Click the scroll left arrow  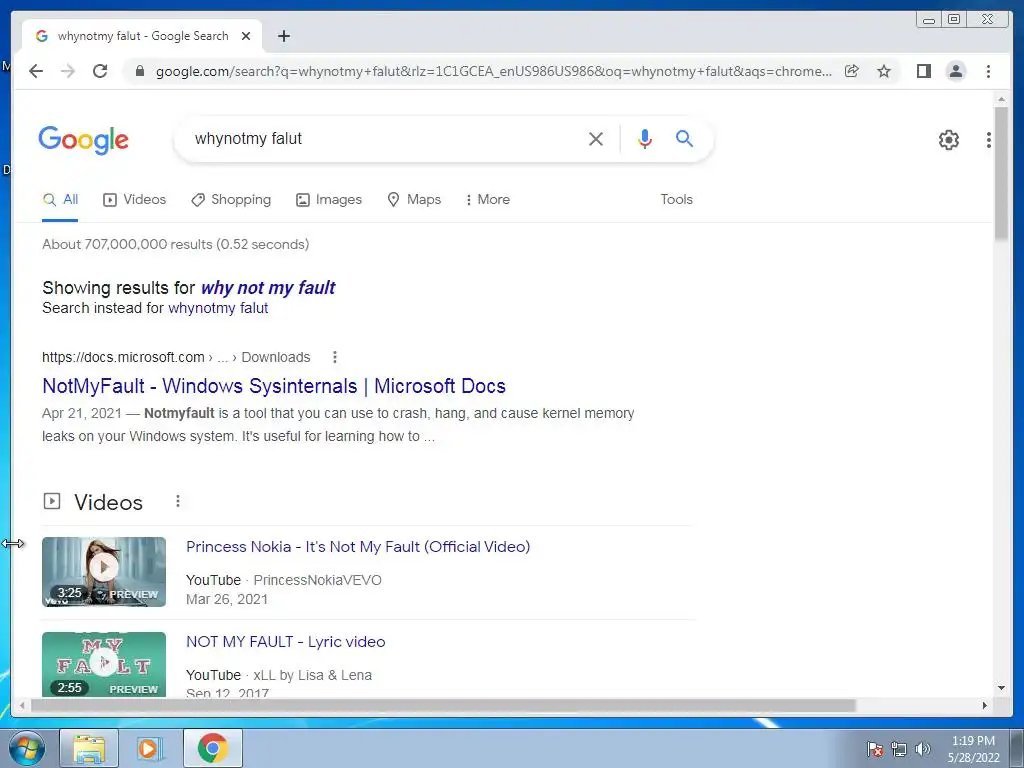coord(22,705)
